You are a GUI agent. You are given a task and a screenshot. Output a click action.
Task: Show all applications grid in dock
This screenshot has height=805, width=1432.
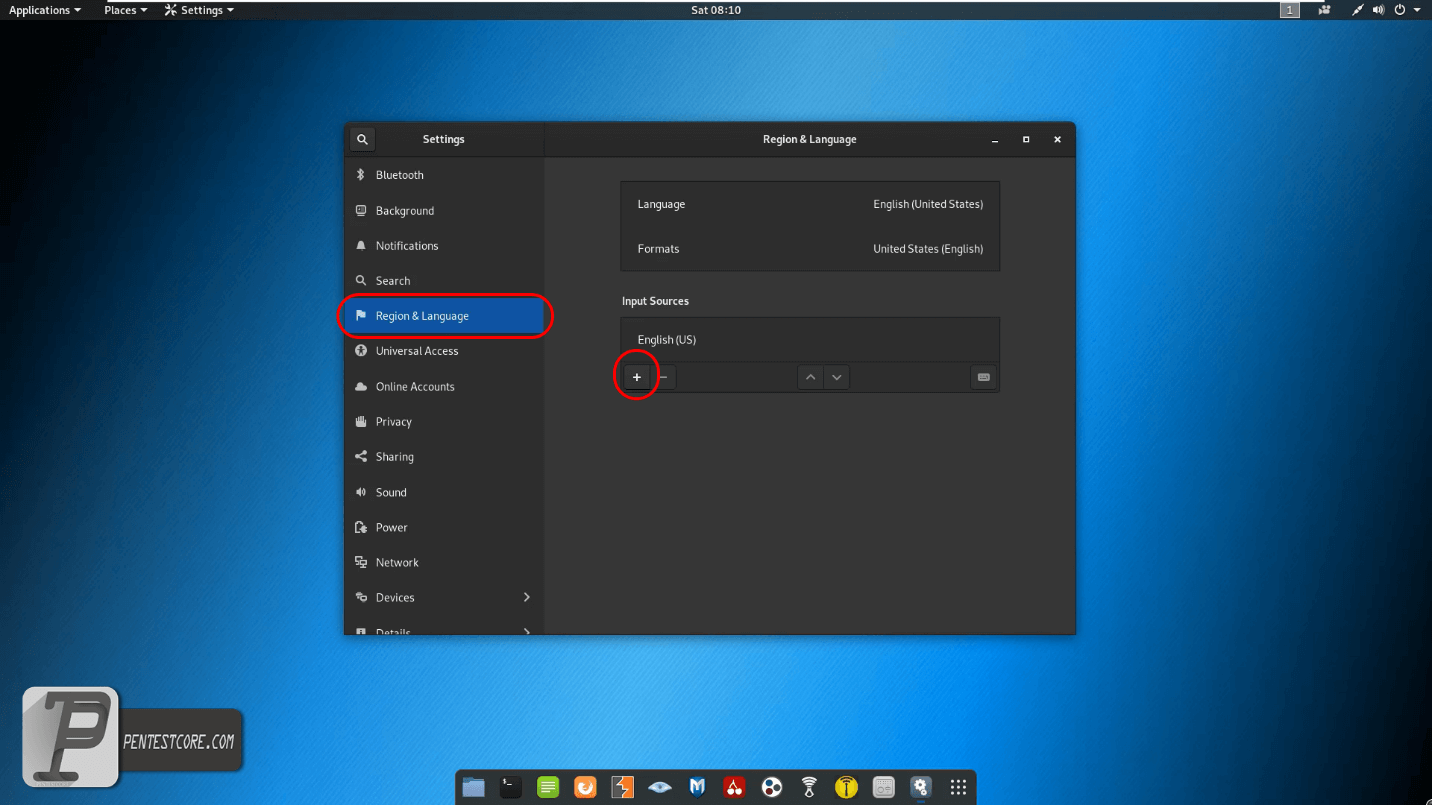pos(958,787)
